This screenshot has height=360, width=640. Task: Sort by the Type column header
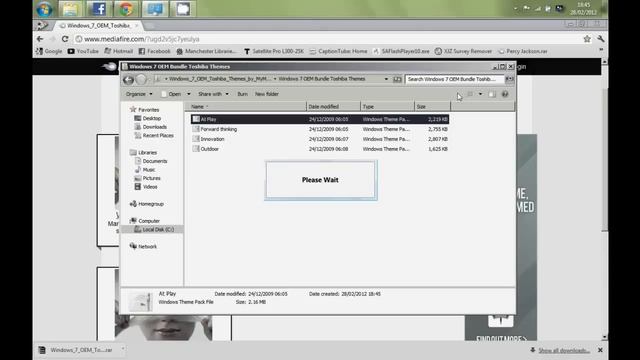pos(387,107)
